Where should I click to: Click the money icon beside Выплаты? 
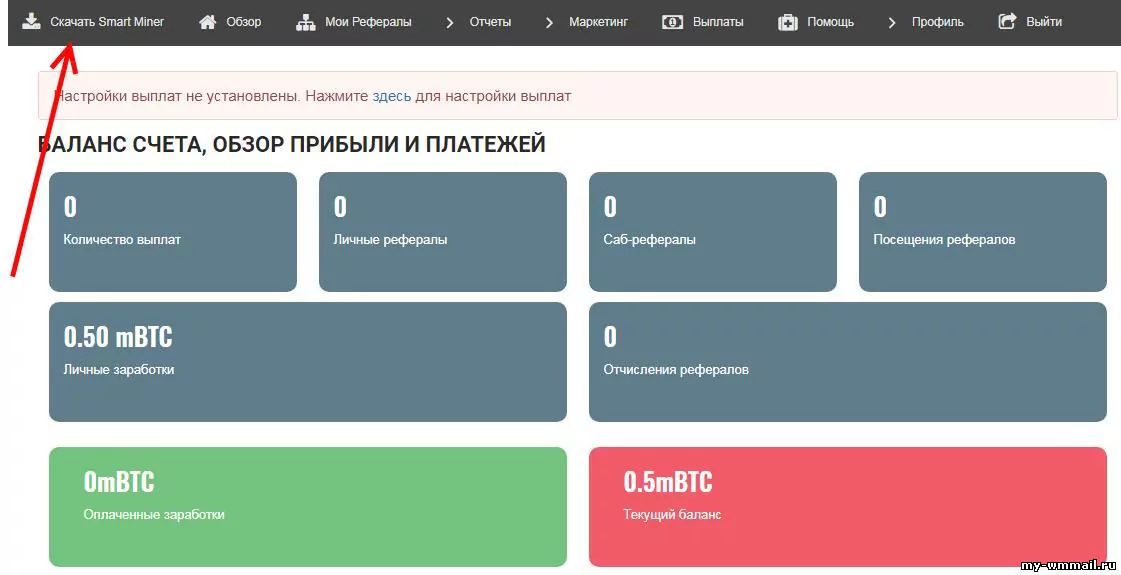pos(673,22)
